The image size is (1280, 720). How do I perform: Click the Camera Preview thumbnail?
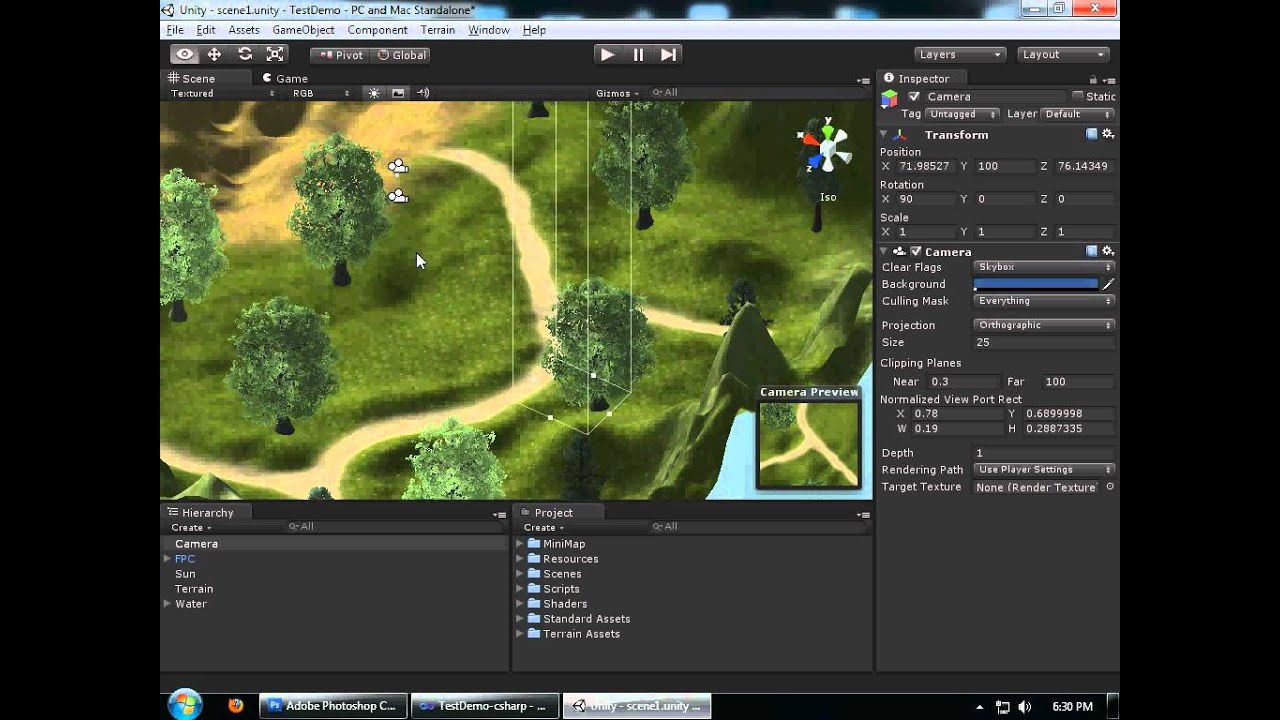point(809,443)
